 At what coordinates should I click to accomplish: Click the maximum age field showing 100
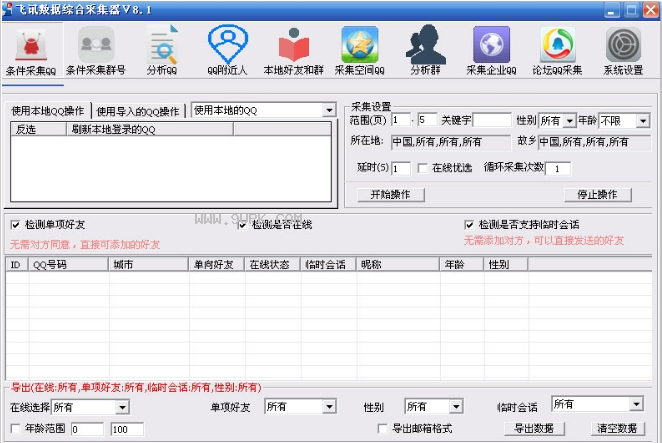pos(127,429)
